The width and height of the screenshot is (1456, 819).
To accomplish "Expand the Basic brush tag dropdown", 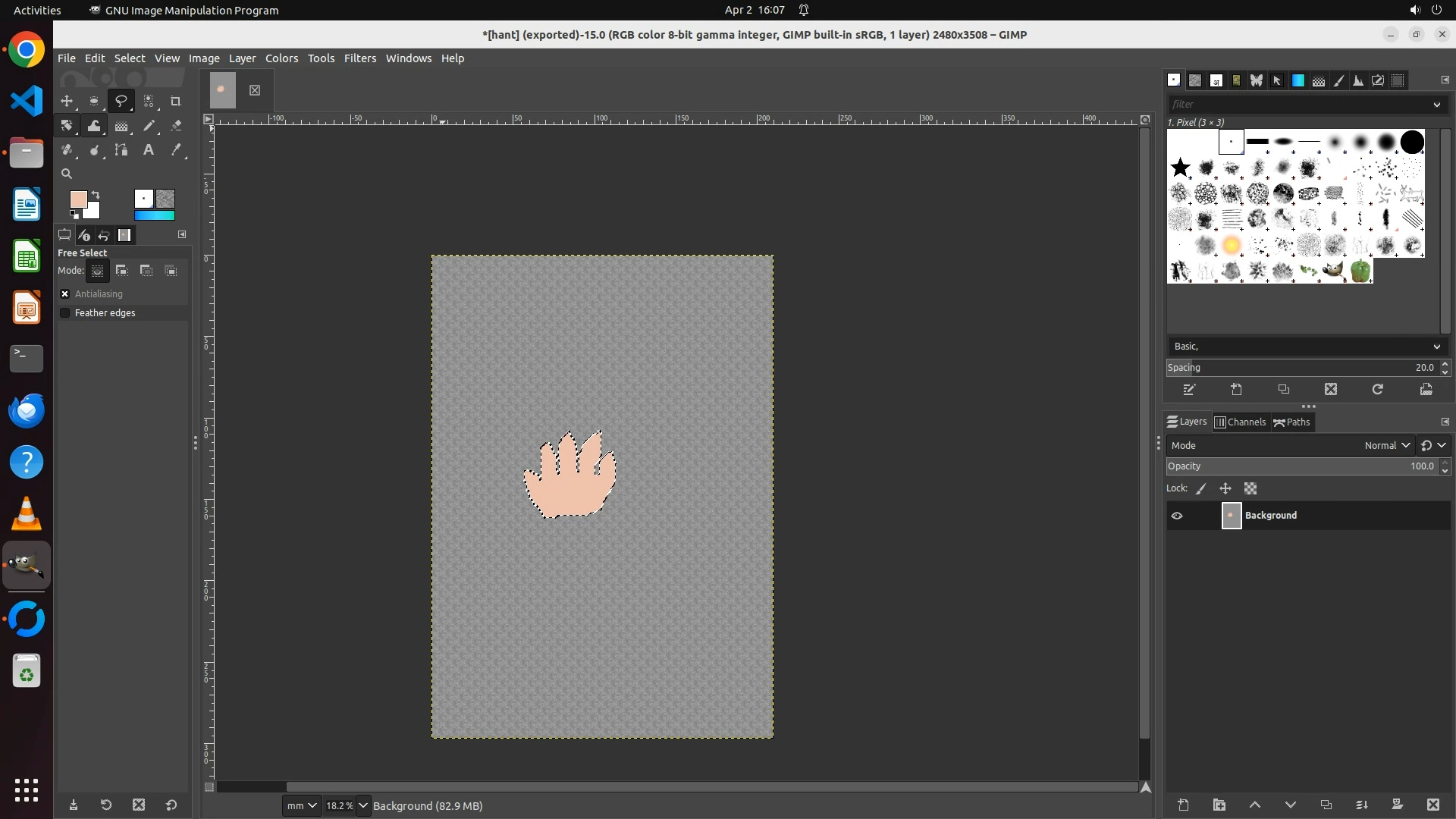I will pyautogui.click(x=1436, y=347).
